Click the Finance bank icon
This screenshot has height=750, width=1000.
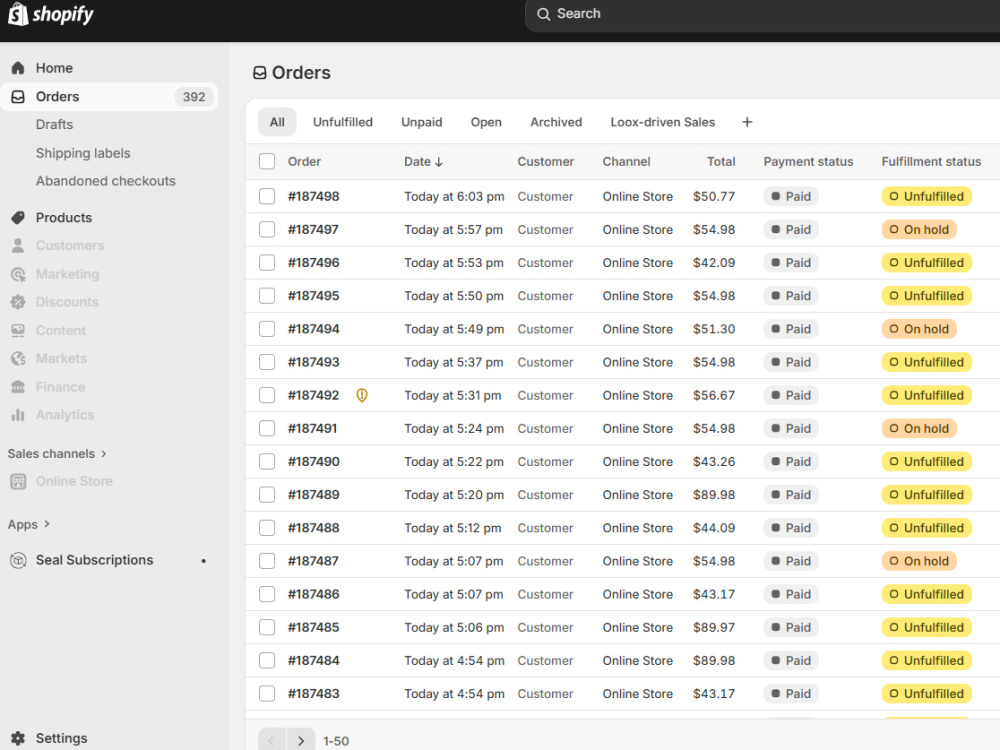(x=18, y=386)
